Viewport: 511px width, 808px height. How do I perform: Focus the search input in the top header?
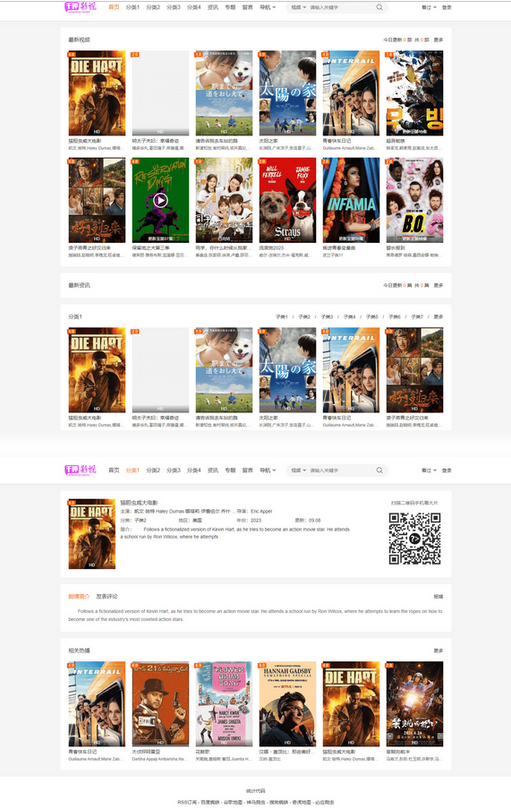click(341, 7)
